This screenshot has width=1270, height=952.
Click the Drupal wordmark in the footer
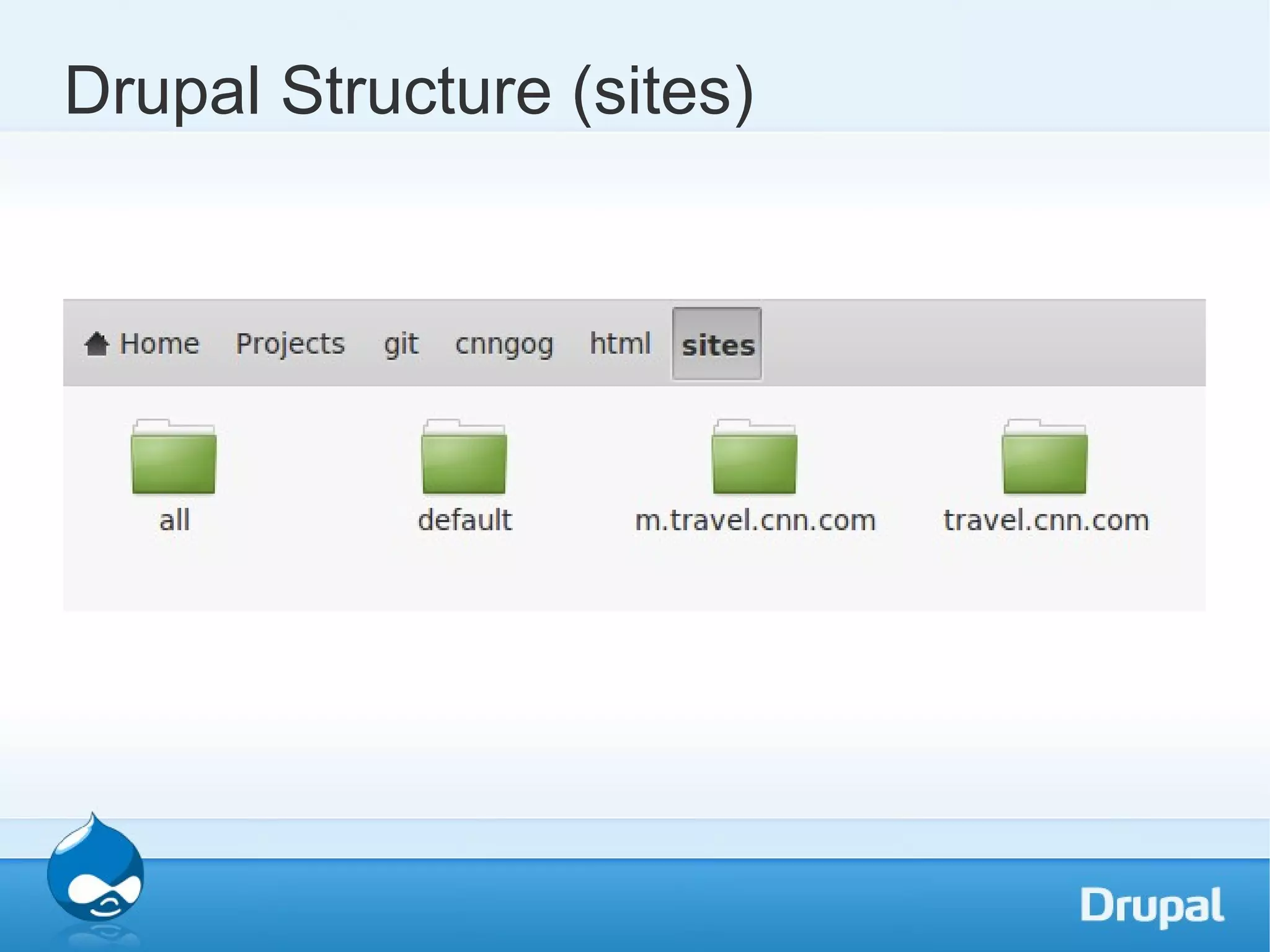coord(1153,907)
